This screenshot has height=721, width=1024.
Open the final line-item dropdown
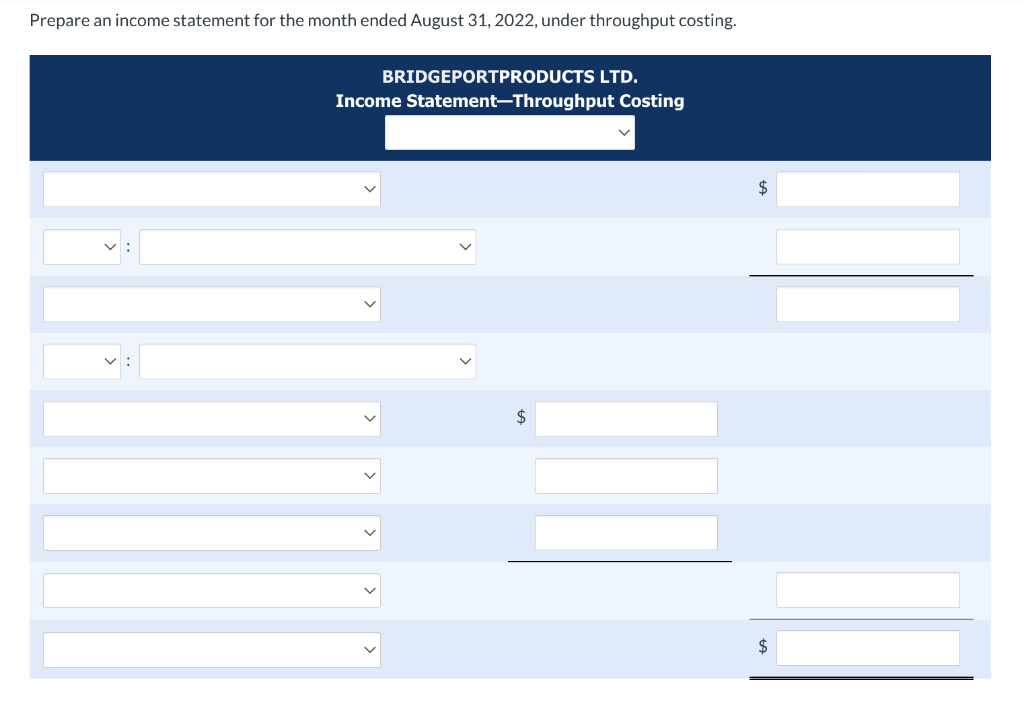point(211,648)
